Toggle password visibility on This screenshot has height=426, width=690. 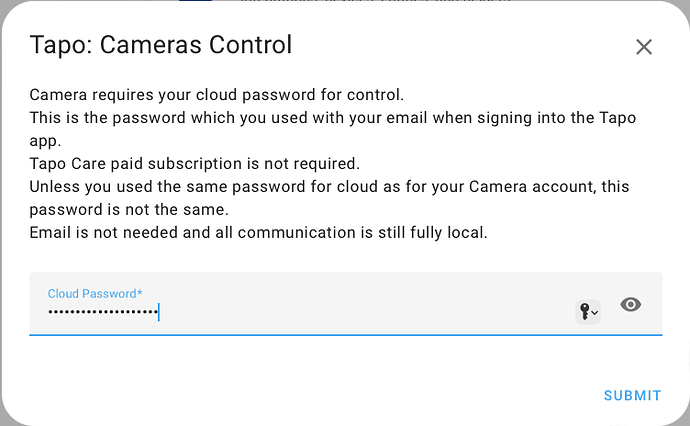[630, 305]
